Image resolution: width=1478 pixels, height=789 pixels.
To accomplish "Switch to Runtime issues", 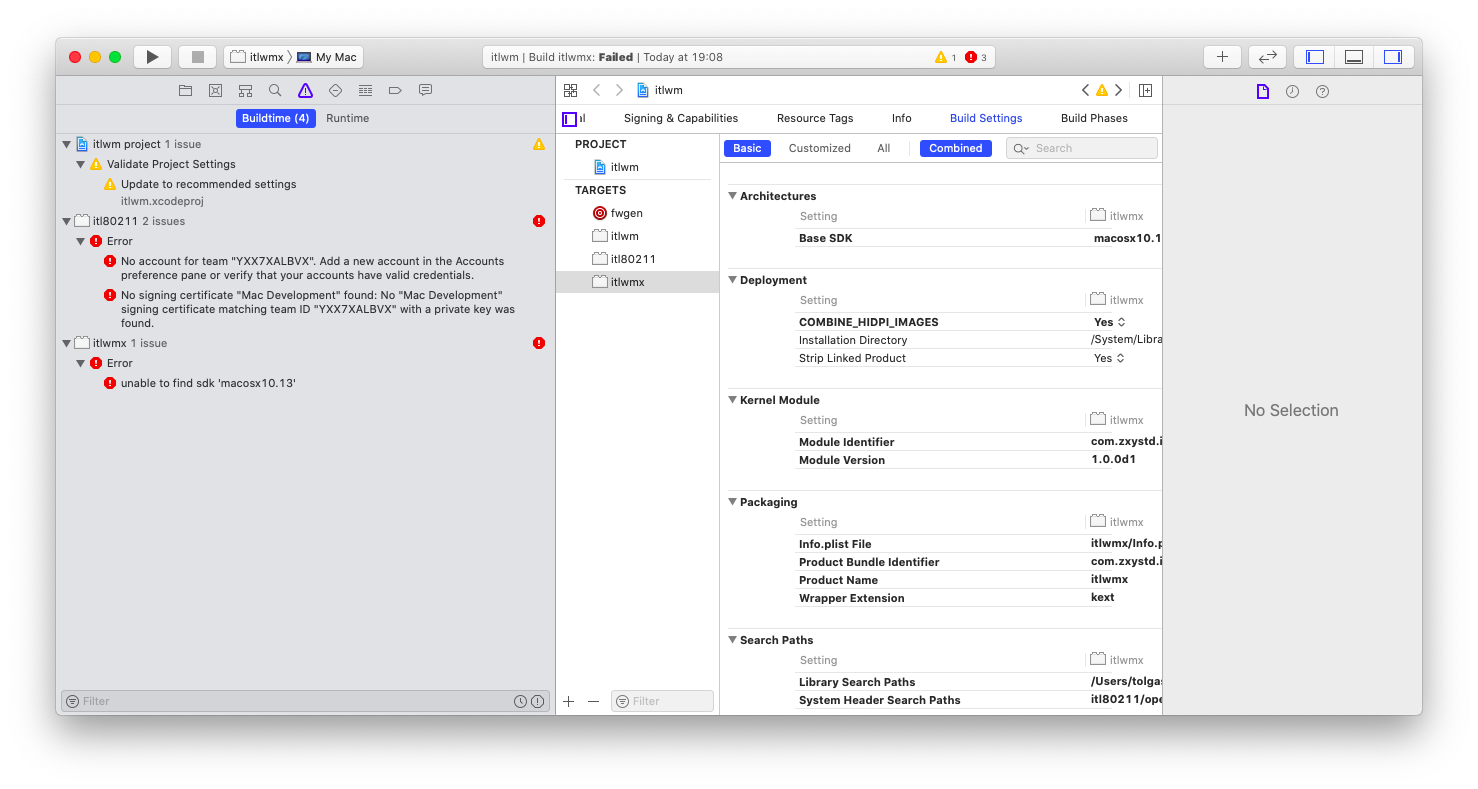I will point(347,118).
